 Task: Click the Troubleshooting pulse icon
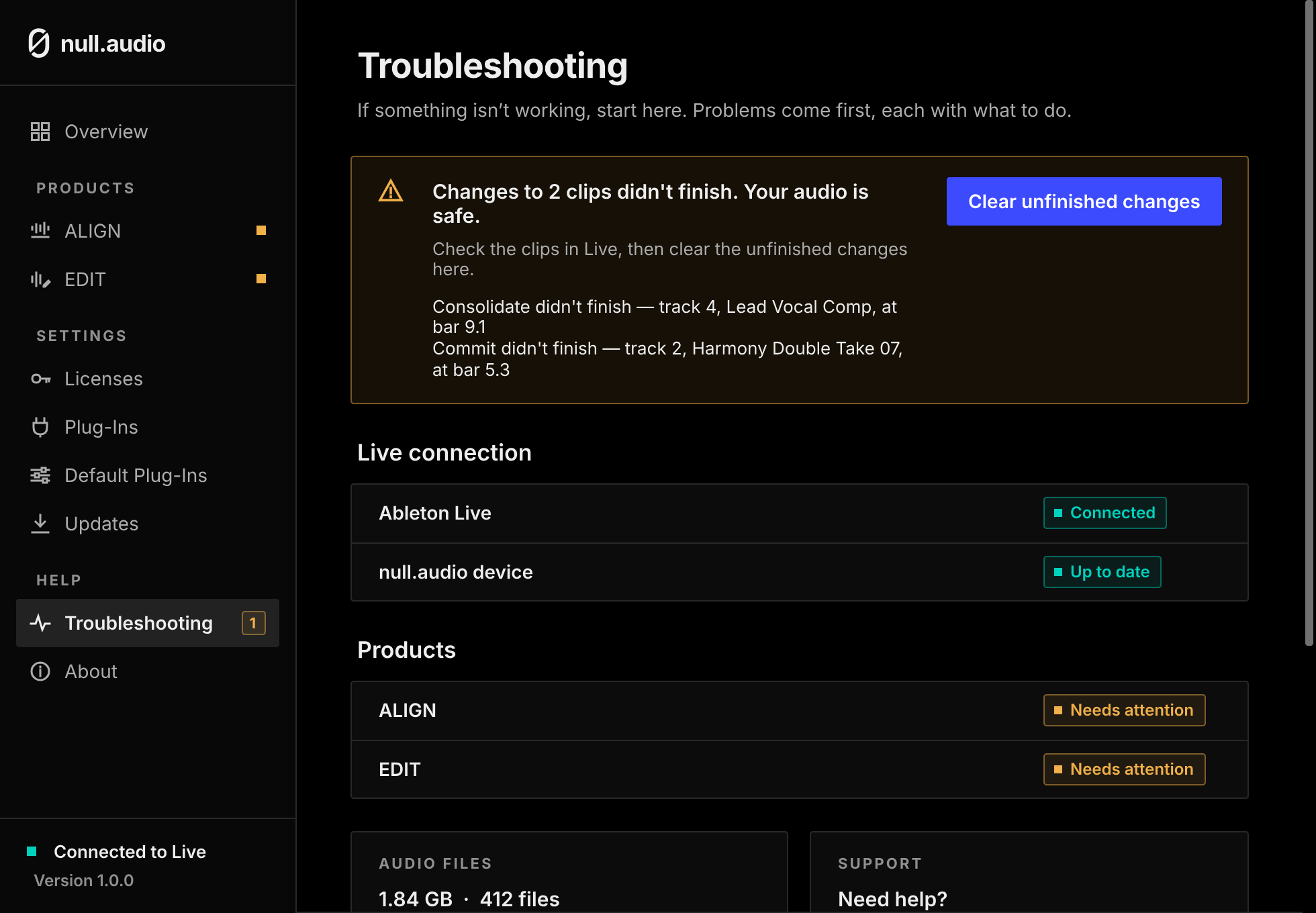pos(40,623)
